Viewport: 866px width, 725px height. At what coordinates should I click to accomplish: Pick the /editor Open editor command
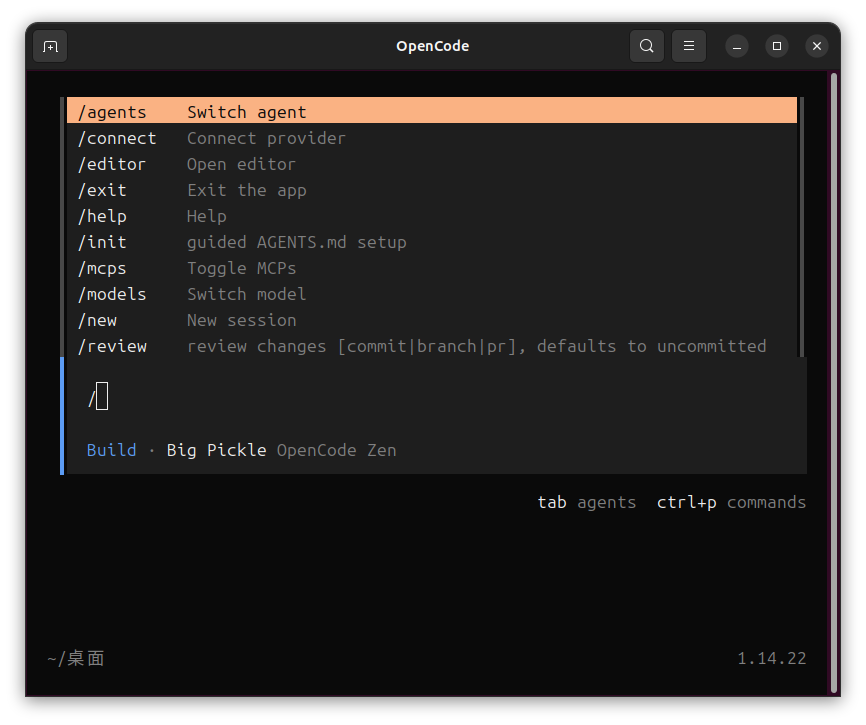pos(432,164)
